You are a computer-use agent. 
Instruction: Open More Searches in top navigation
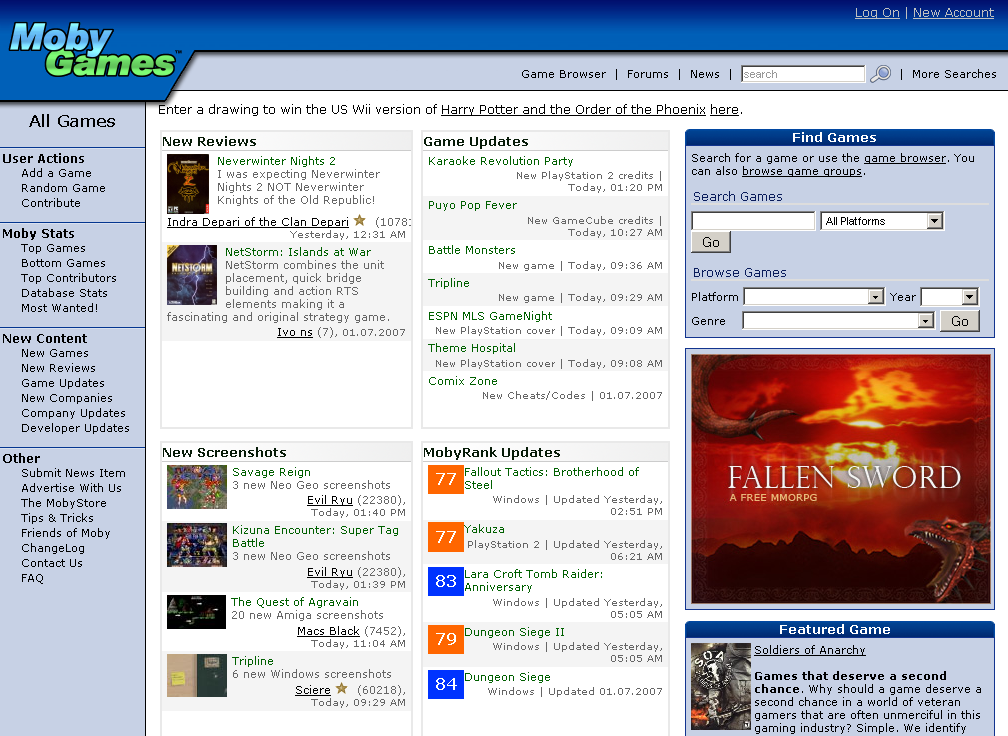(x=954, y=74)
